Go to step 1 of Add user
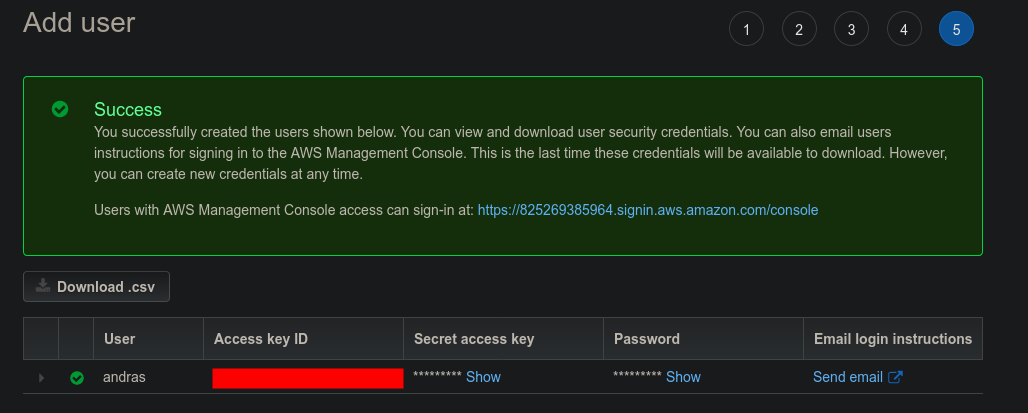This screenshot has width=1028, height=413. click(746, 30)
